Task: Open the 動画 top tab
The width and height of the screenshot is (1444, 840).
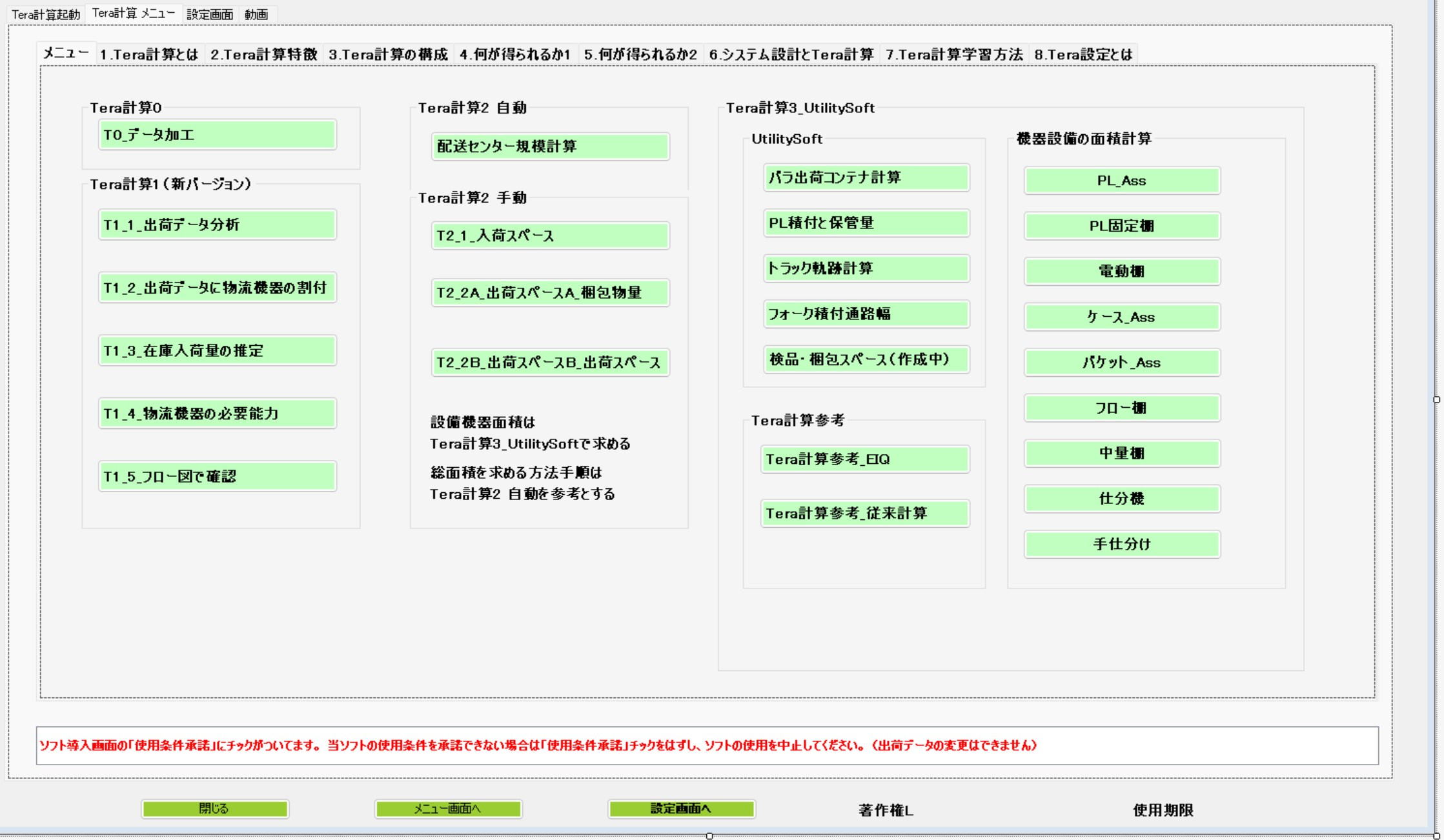Action: (x=256, y=14)
